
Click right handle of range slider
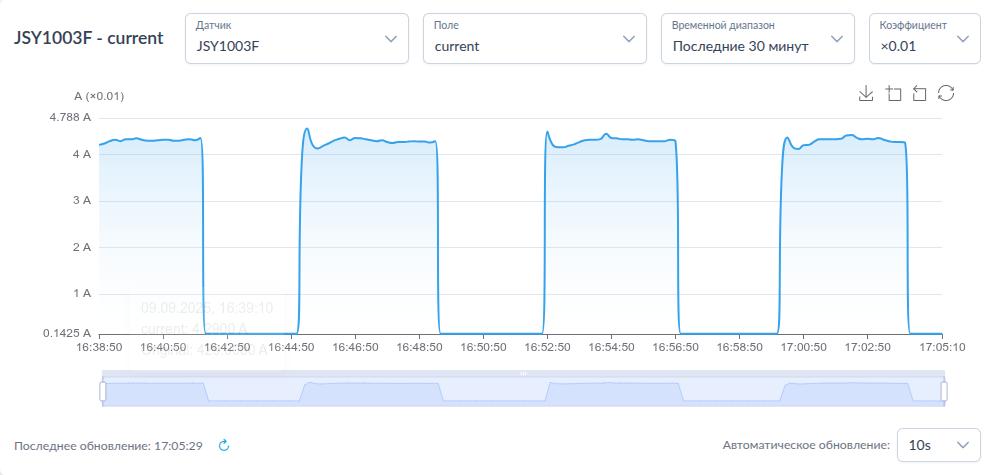[x=944, y=391]
